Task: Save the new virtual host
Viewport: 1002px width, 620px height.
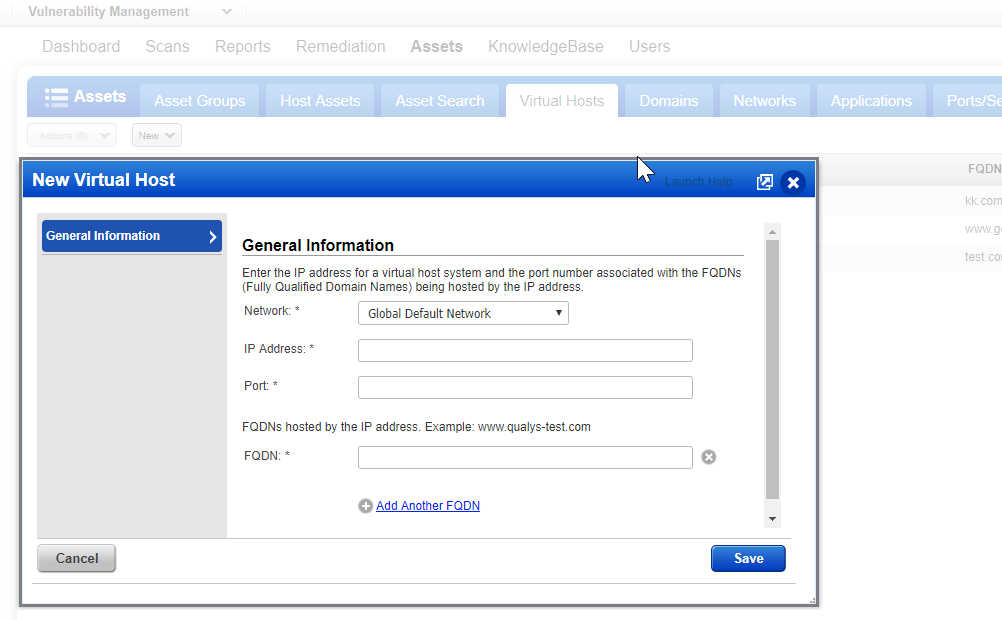Action: [748, 558]
